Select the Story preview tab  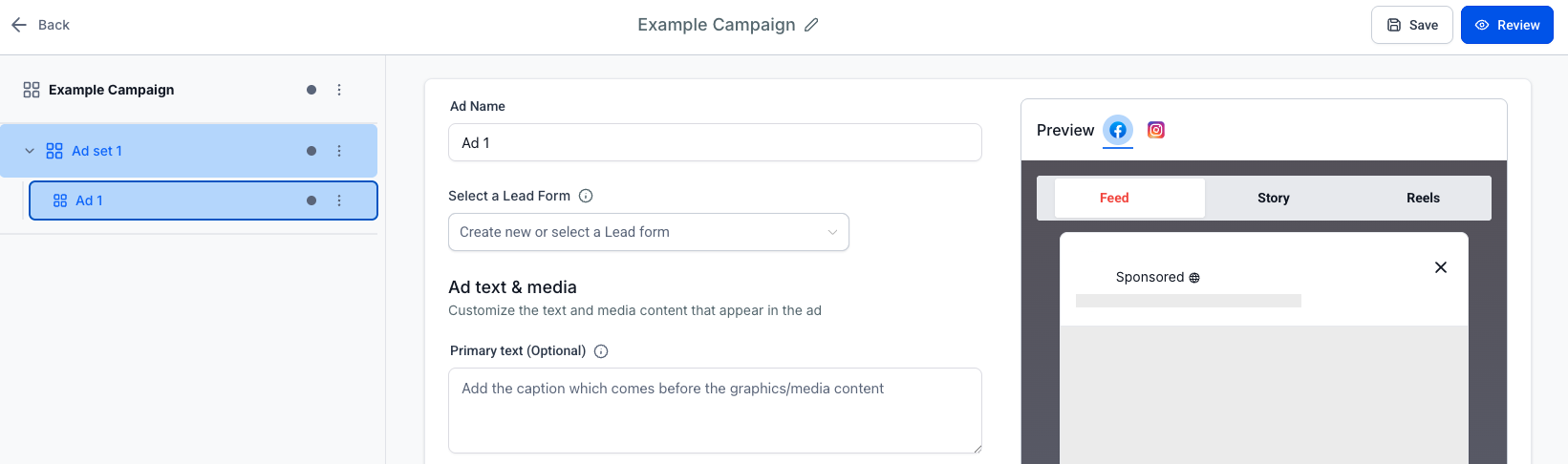[x=1273, y=198]
